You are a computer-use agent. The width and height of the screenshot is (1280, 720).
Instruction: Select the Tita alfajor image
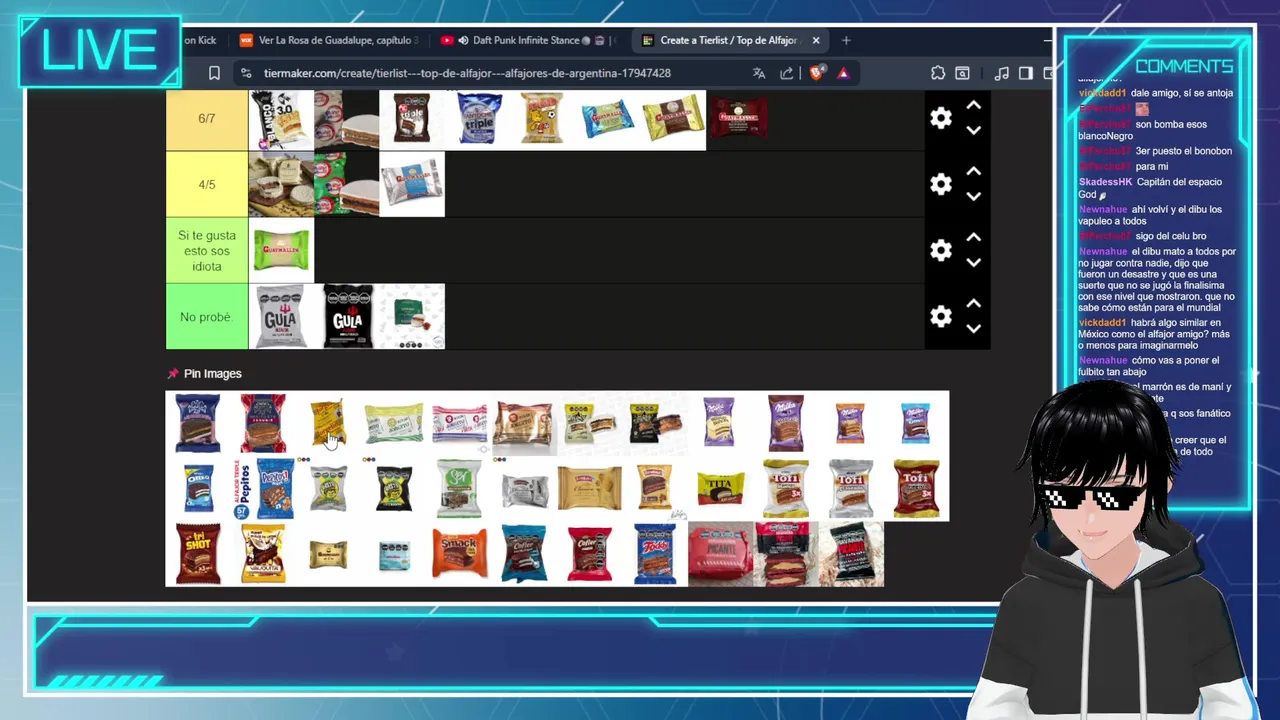point(720,489)
